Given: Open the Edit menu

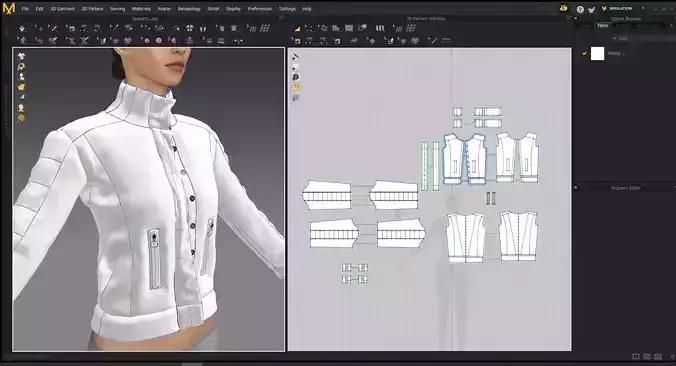Looking at the screenshot, I should 40,9.
